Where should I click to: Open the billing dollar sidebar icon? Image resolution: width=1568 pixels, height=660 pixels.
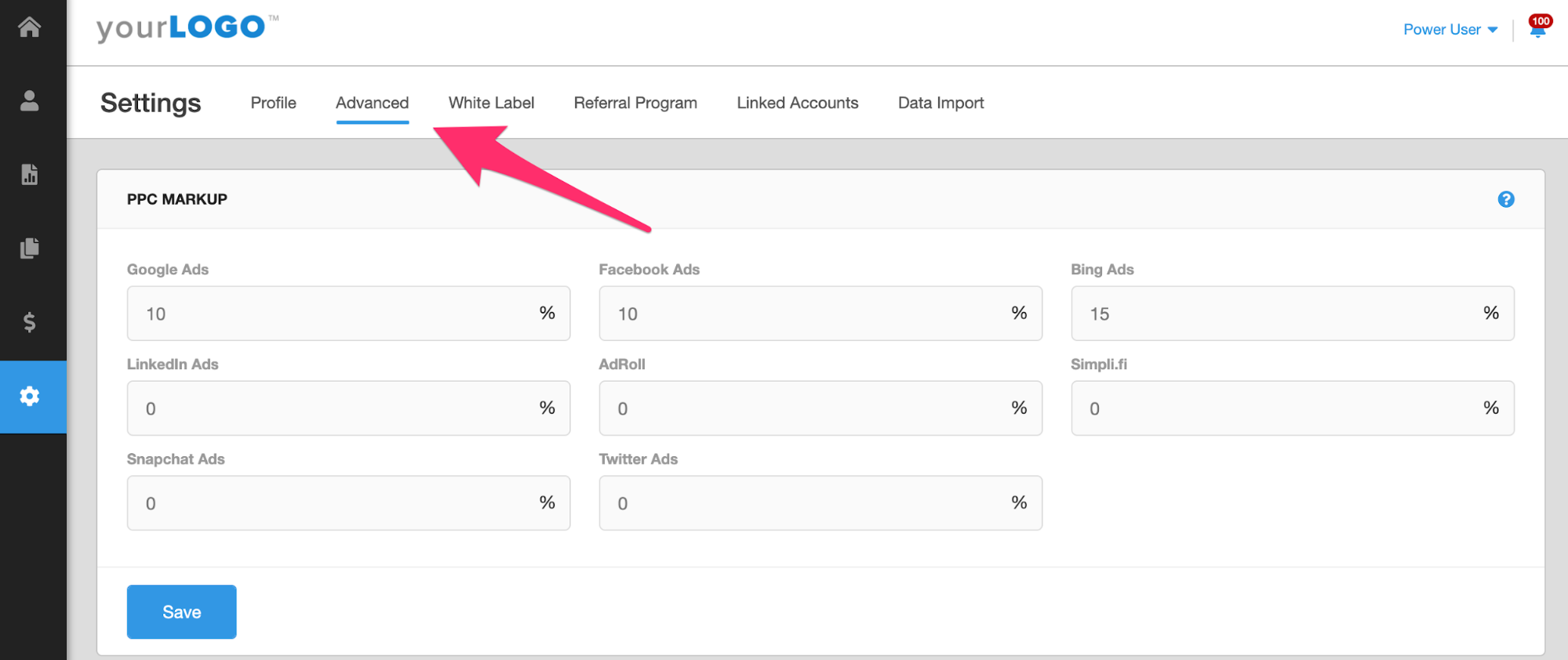[30, 321]
